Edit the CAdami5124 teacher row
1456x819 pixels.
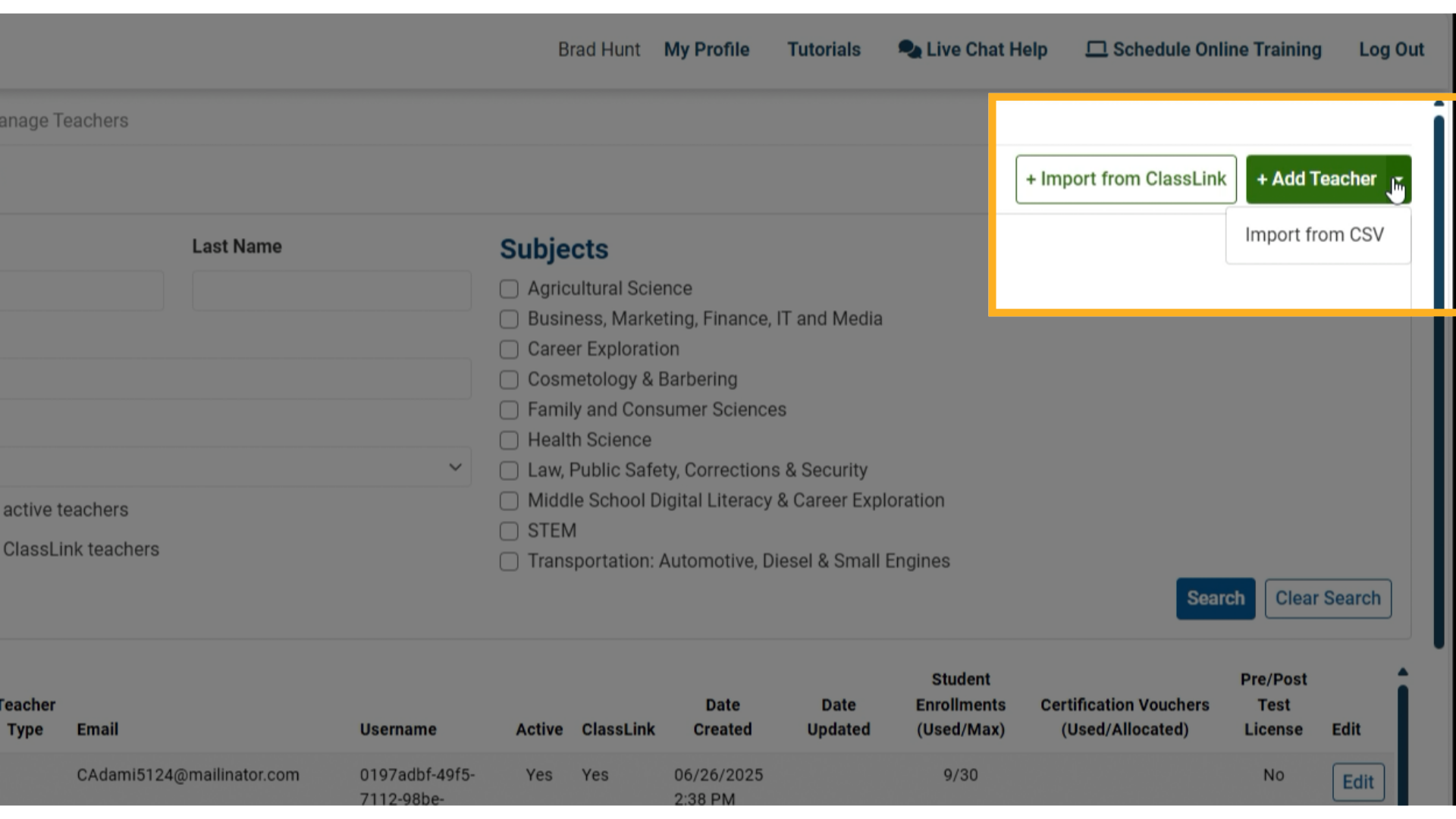pos(1358,782)
